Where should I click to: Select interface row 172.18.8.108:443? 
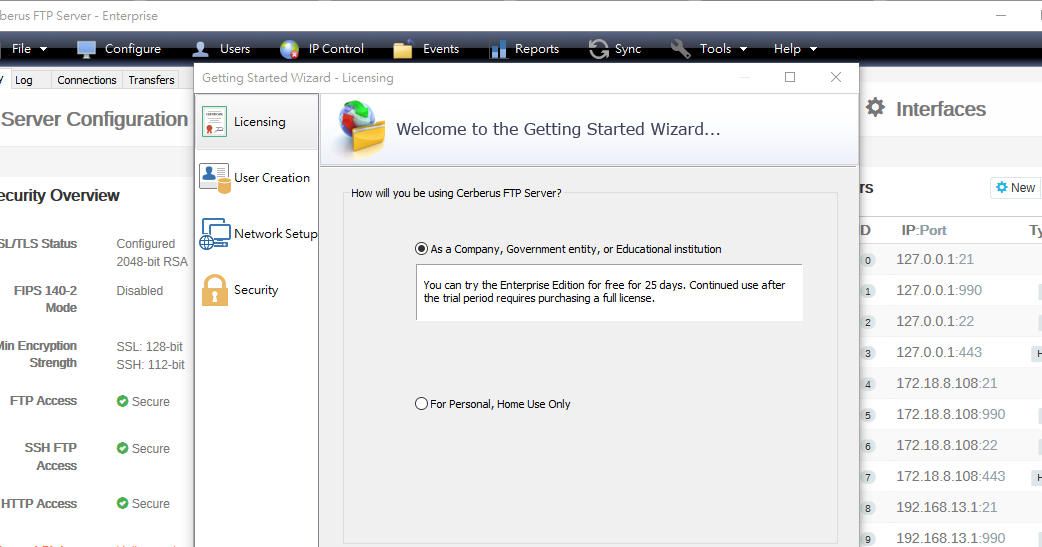[950, 477]
